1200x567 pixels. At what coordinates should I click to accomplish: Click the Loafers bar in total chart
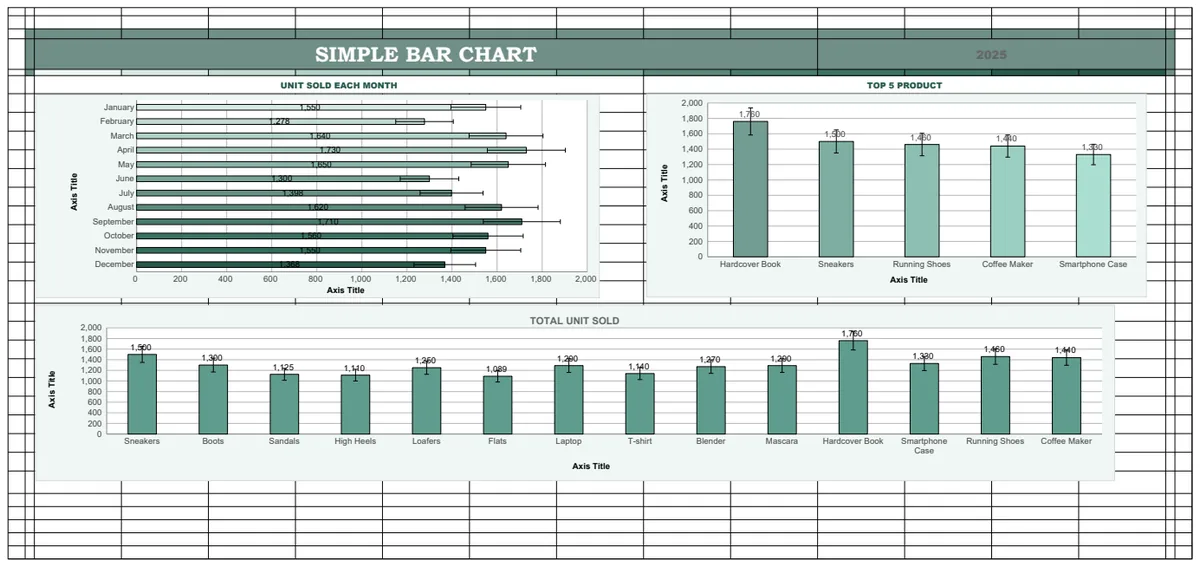[427, 401]
